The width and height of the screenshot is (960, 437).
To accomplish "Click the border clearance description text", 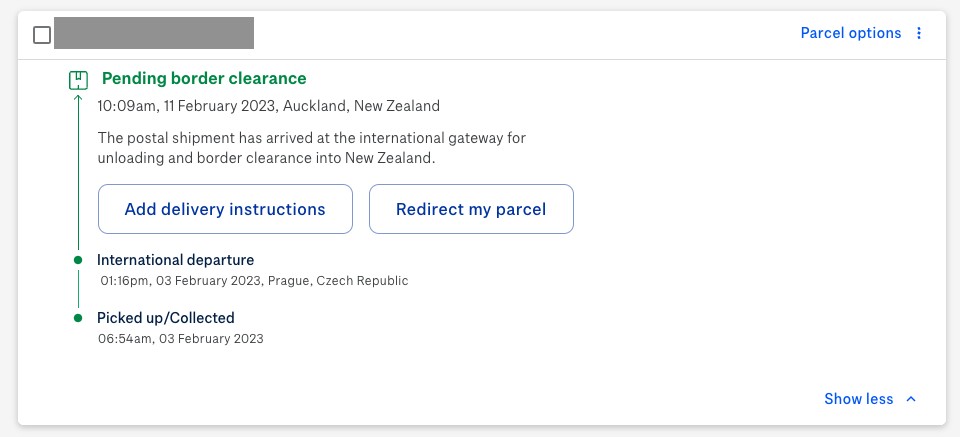I will 312,148.
